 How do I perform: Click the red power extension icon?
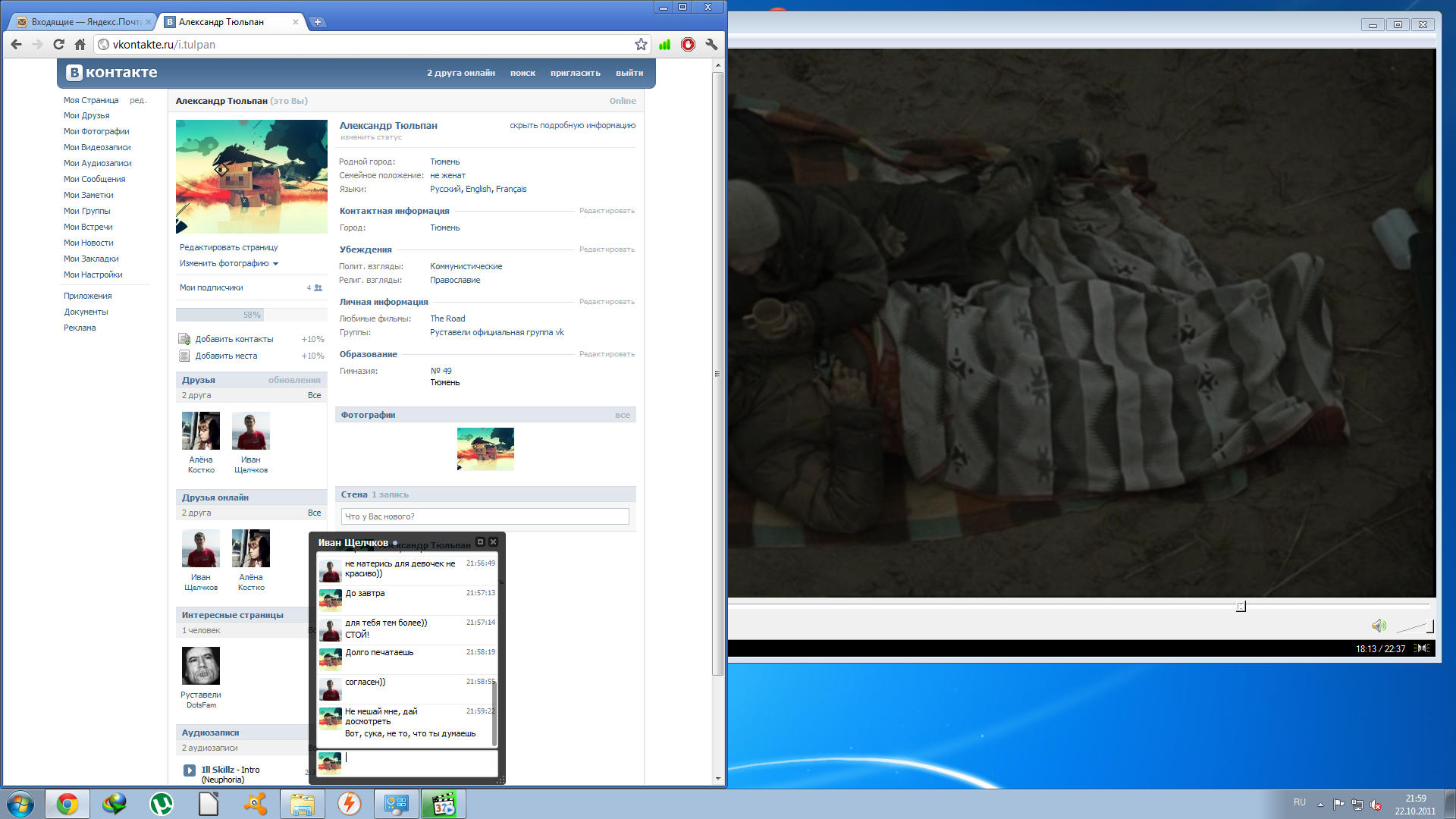688,45
